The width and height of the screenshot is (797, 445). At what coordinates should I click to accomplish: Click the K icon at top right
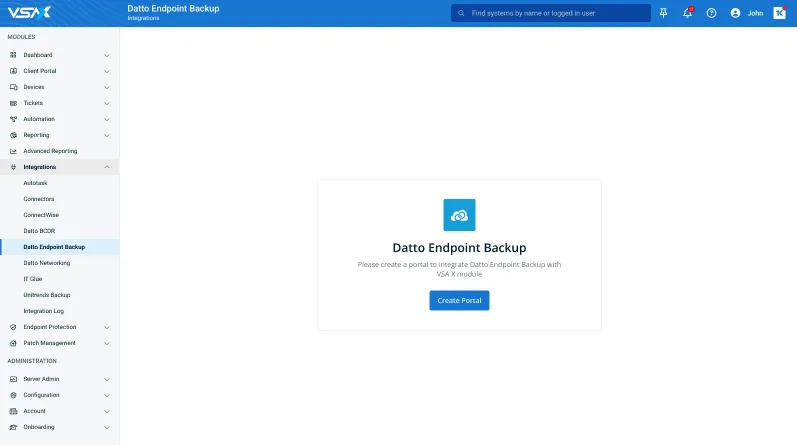click(779, 13)
